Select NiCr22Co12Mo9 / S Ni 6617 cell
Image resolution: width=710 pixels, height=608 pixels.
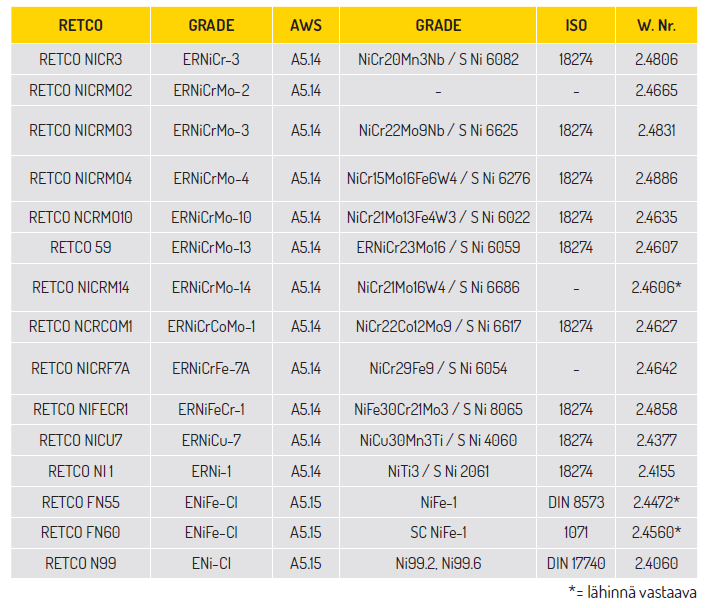tap(438, 326)
